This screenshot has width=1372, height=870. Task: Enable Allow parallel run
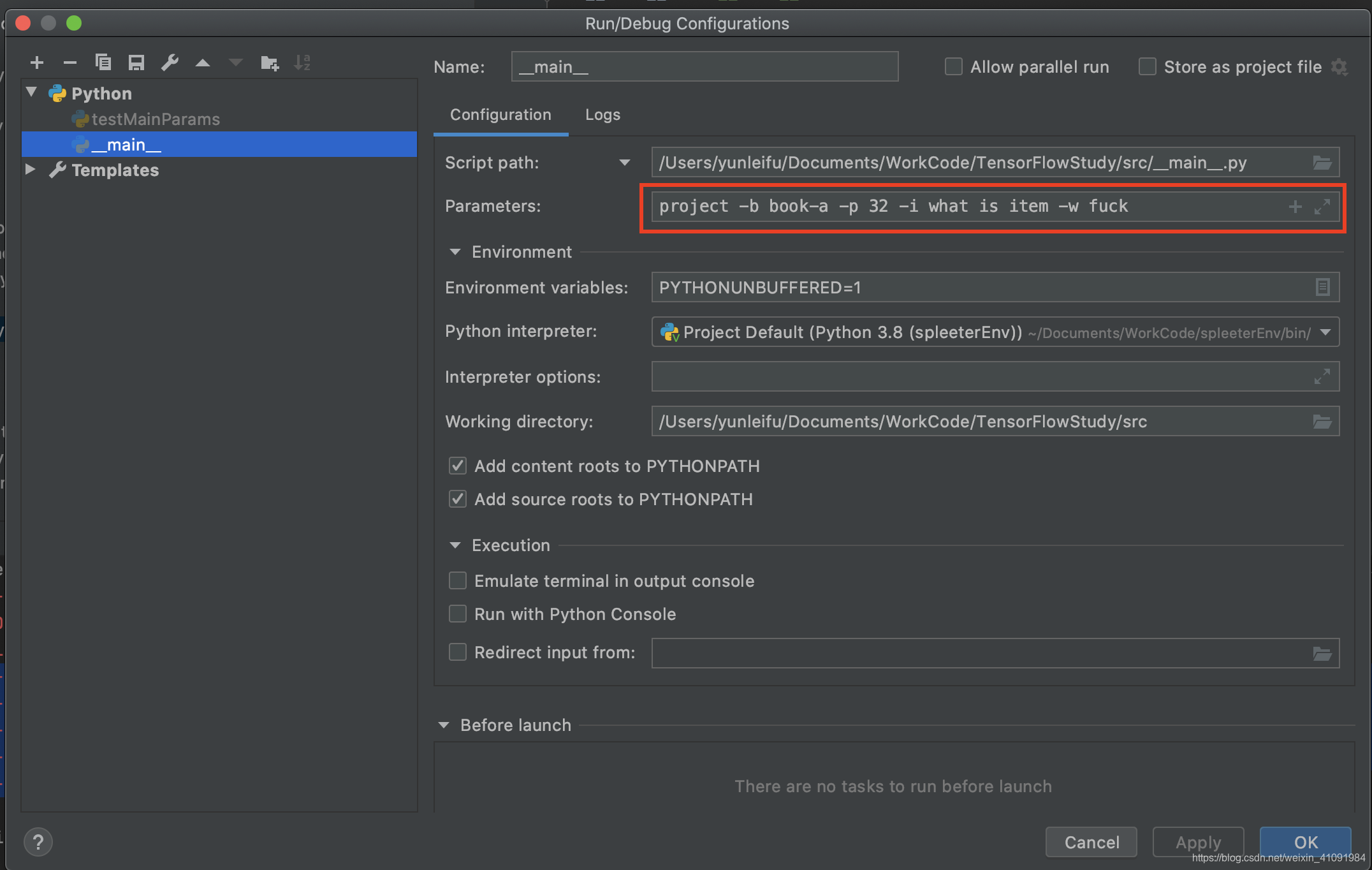click(x=953, y=66)
